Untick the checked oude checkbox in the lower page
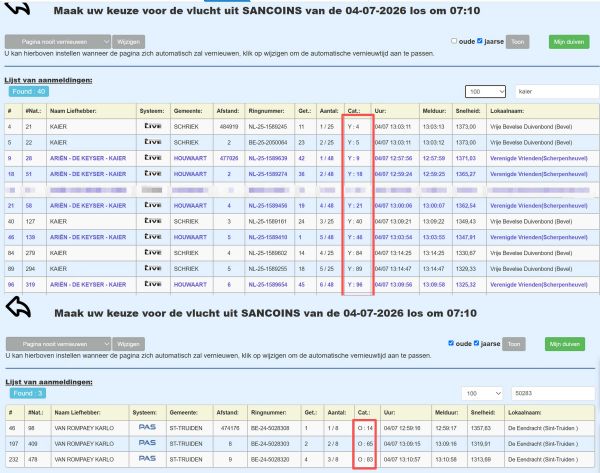The image size is (600, 473). point(451,343)
